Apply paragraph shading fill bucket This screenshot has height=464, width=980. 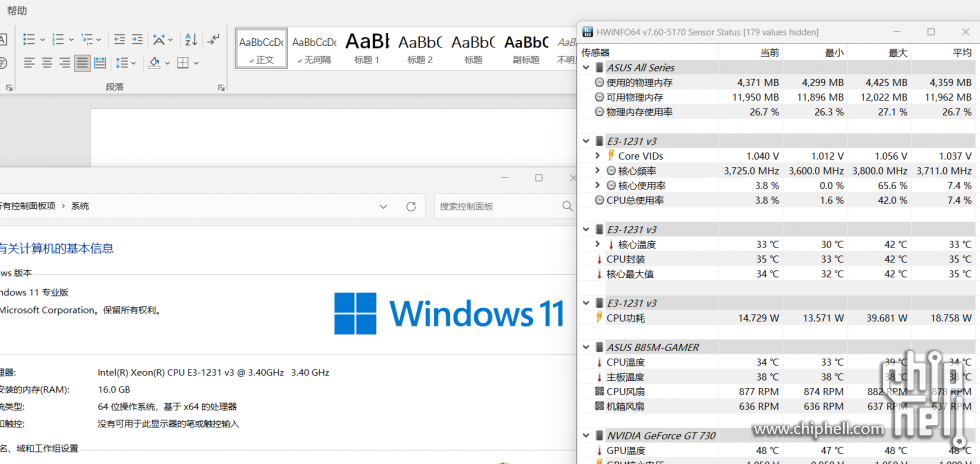[154, 63]
